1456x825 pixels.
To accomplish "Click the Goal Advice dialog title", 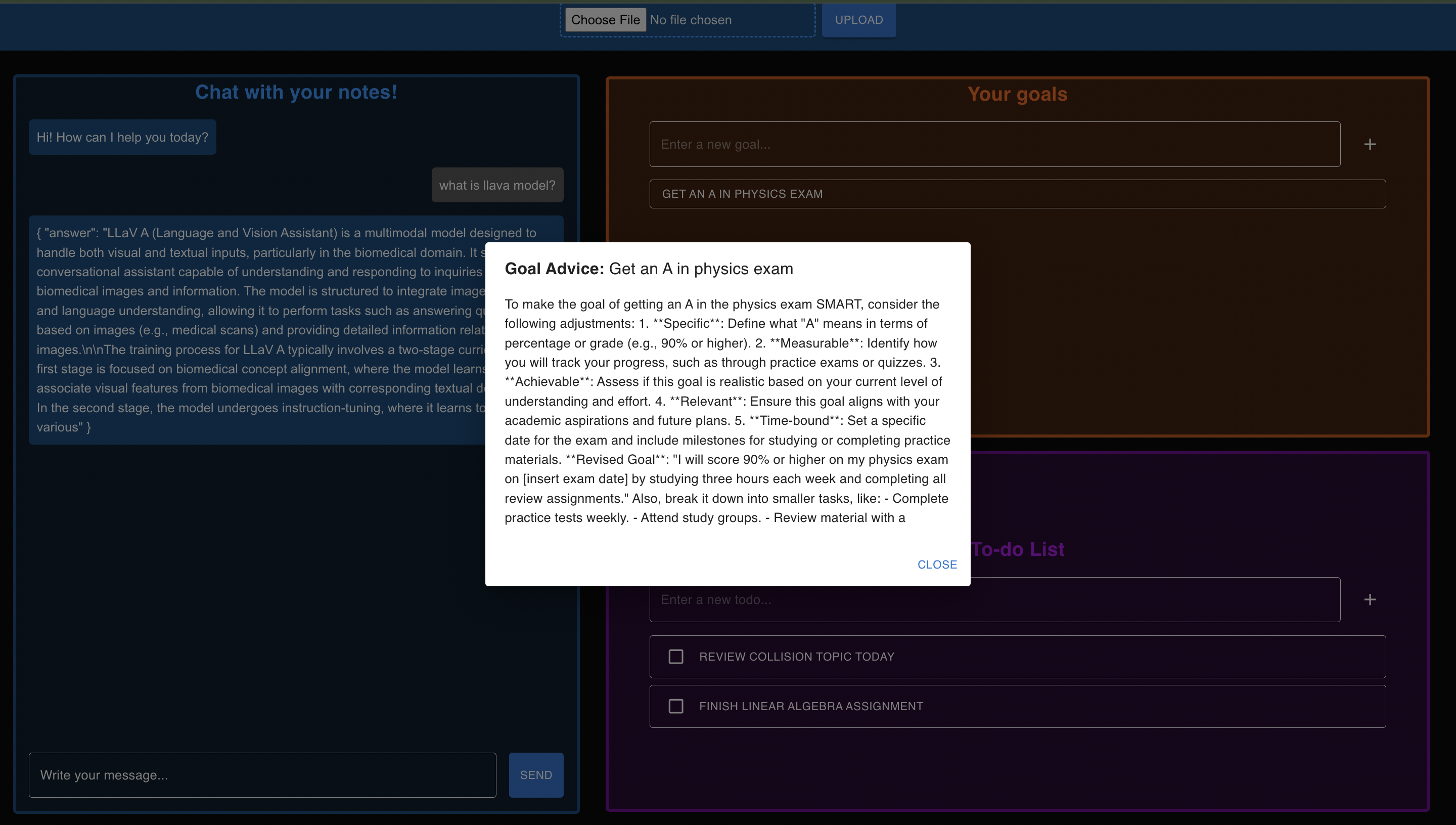I will (x=649, y=269).
